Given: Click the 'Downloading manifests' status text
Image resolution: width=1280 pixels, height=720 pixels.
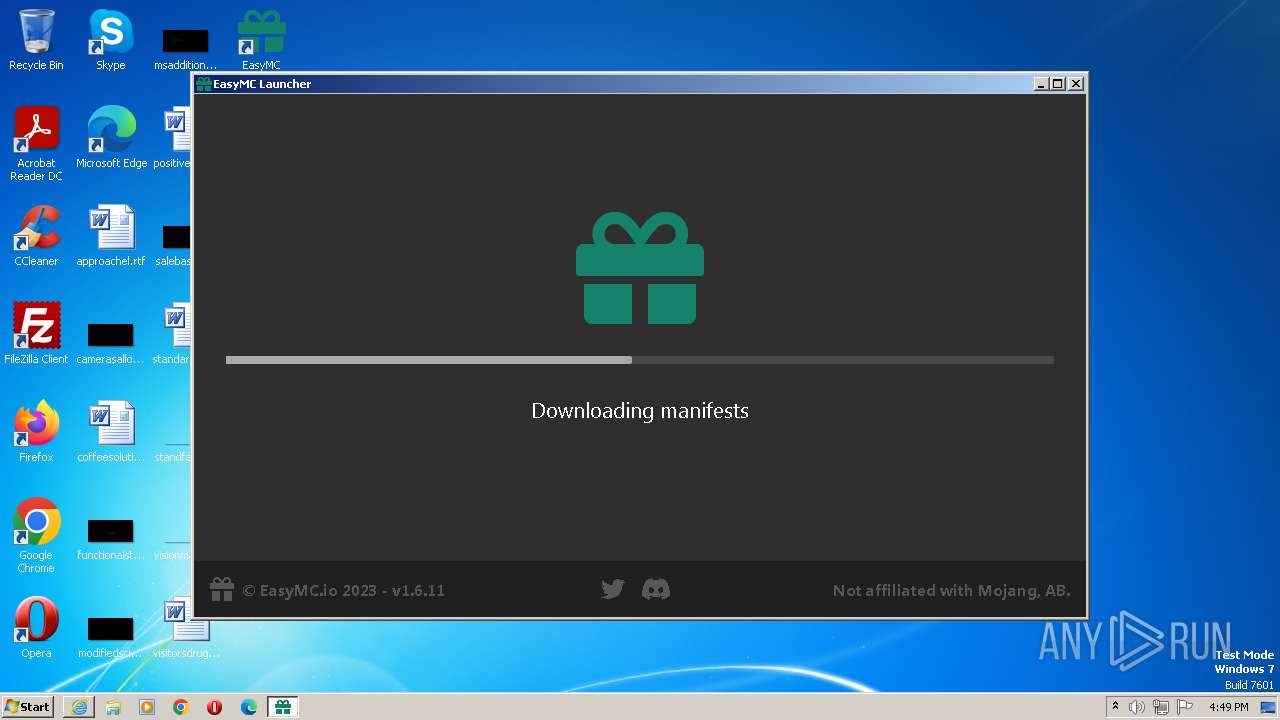Looking at the screenshot, I should [x=640, y=411].
